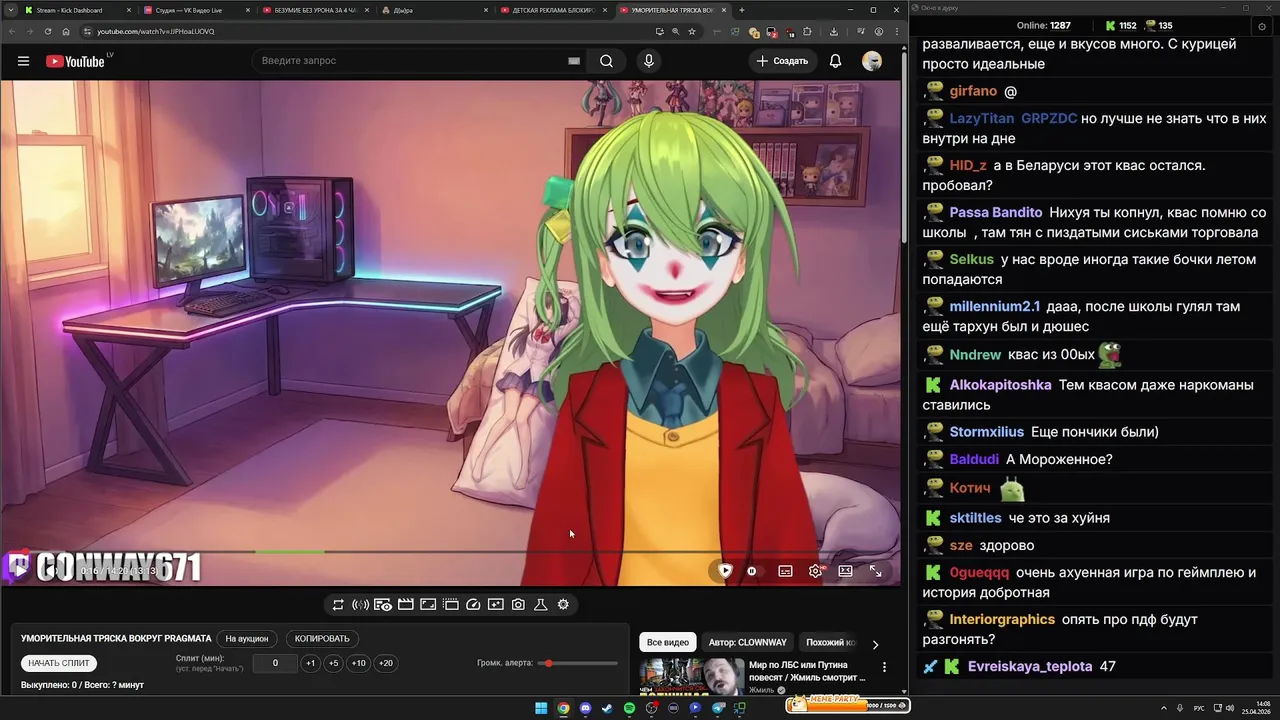
Task: Select the Все видео filter chip
Action: click(x=667, y=642)
